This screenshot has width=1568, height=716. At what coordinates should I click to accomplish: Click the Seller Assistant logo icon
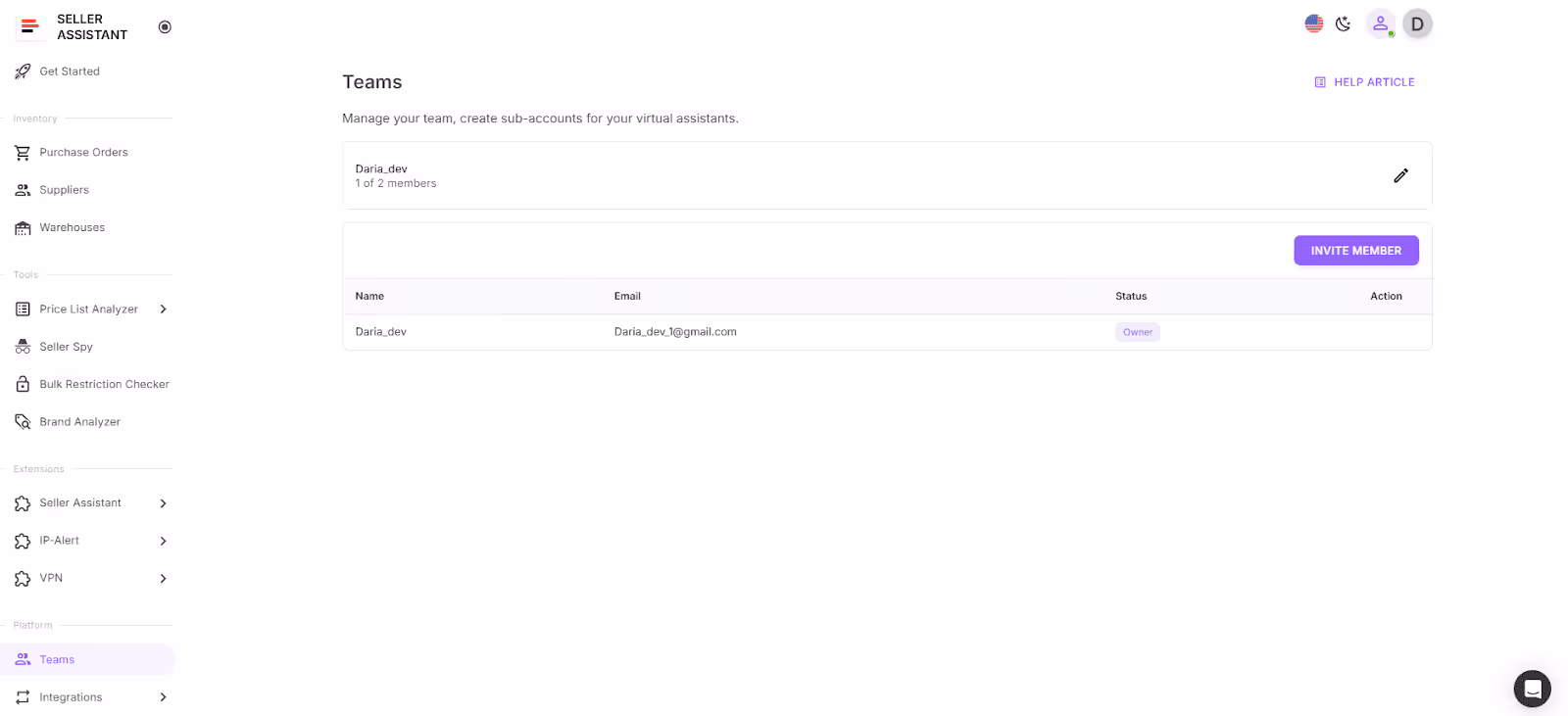(x=29, y=26)
